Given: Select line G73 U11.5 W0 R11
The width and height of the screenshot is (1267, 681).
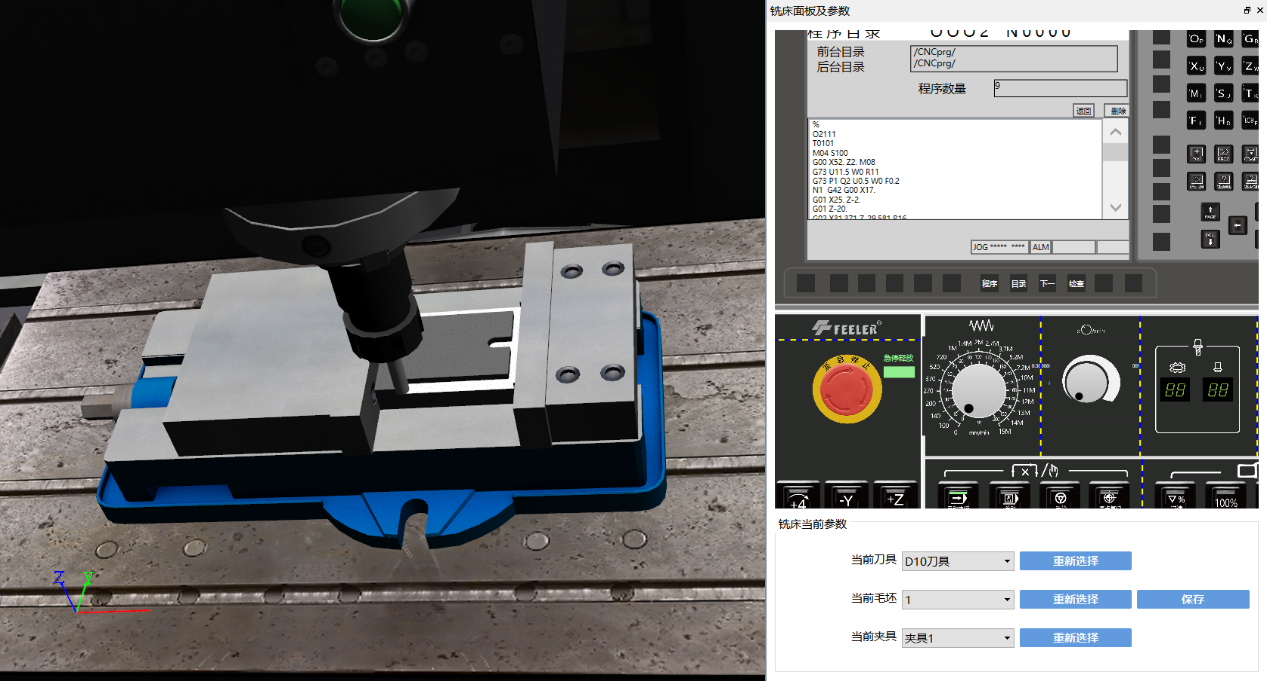Looking at the screenshot, I should coord(845,172).
